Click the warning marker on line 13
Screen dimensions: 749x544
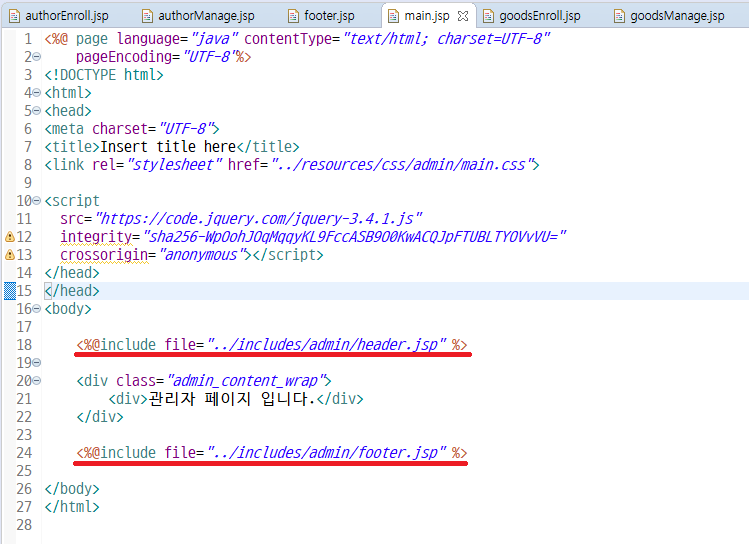point(10,255)
